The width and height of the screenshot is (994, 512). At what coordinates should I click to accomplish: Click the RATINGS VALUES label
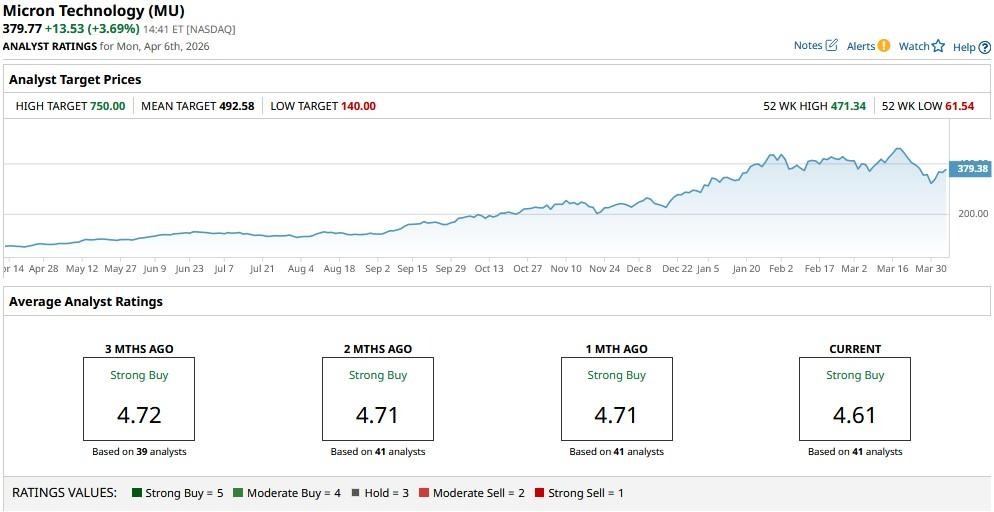[x=65, y=493]
